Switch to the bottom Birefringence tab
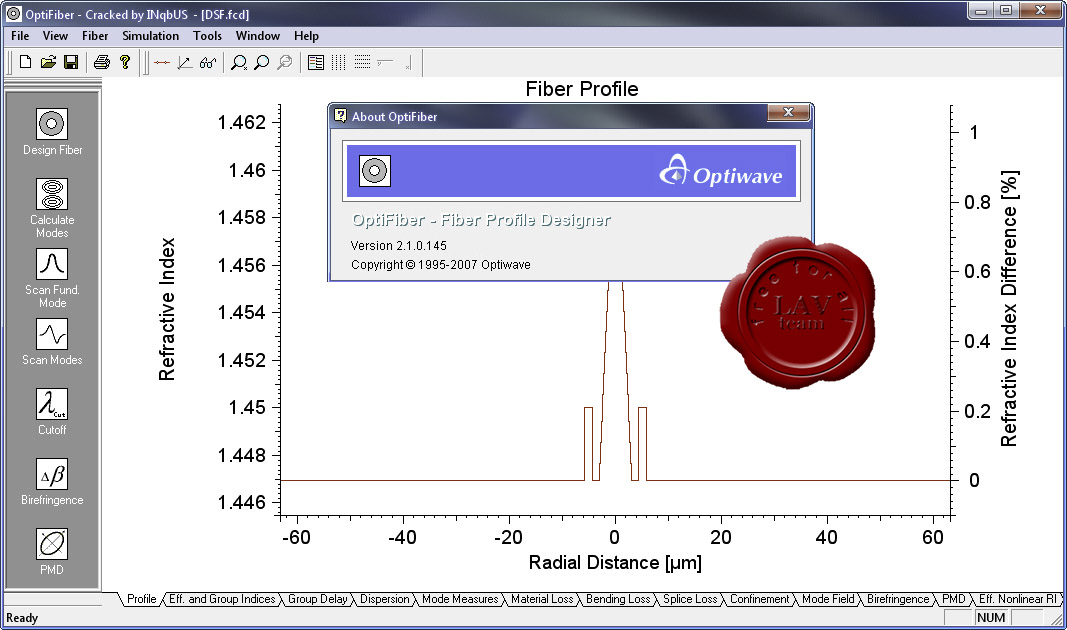 tap(898, 599)
